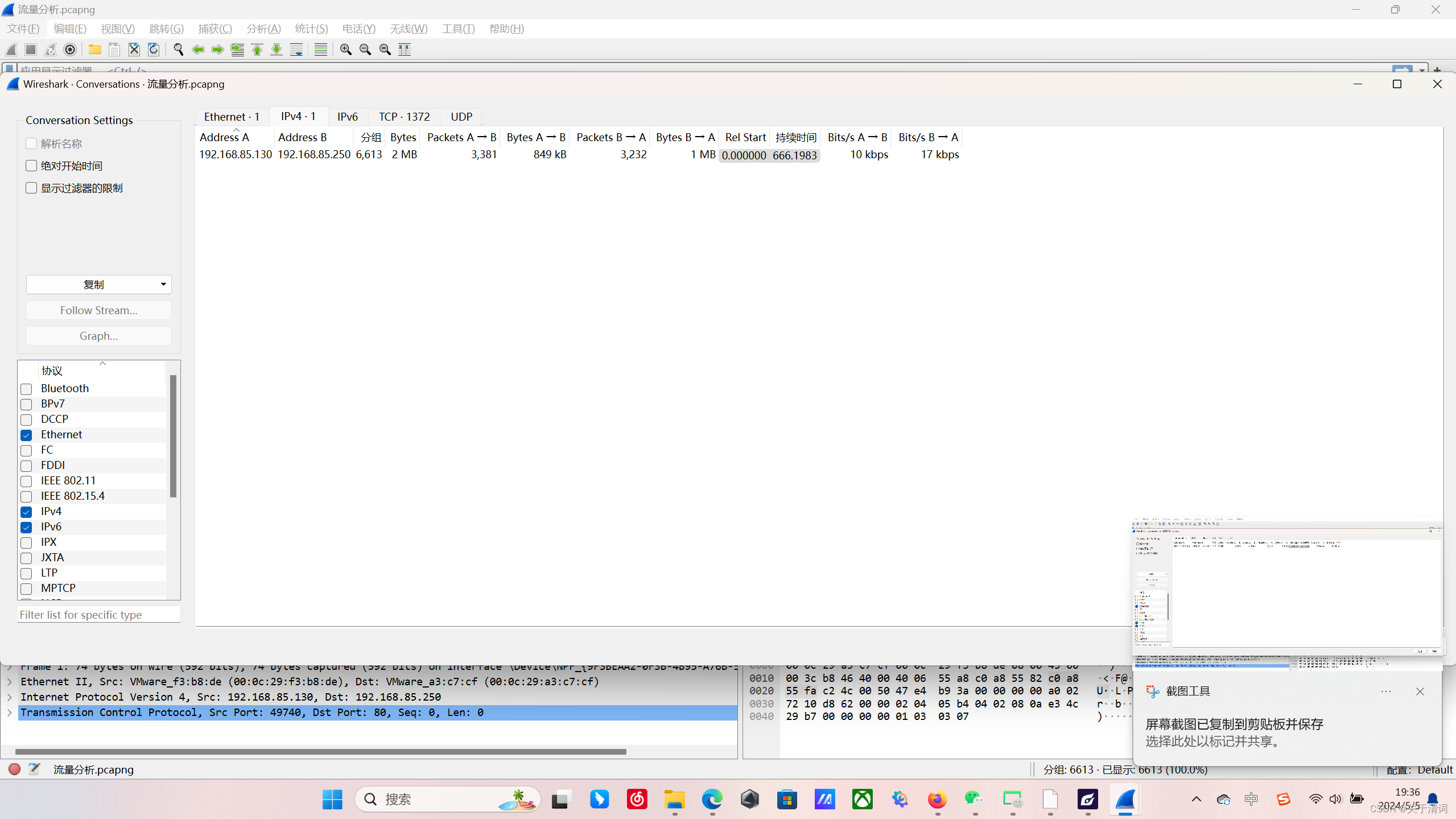Expand the Ethernet II details row
Image resolution: width=1456 pixels, height=819 pixels.
(10, 682)
